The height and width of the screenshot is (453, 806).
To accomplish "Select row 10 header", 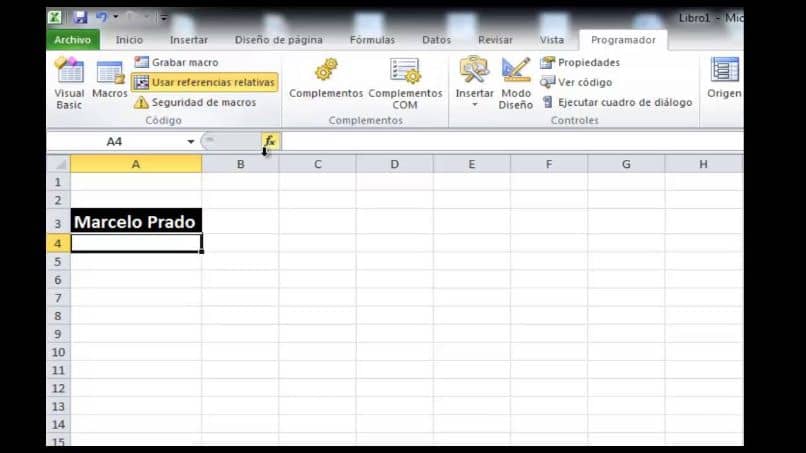I will coord(58,352).
